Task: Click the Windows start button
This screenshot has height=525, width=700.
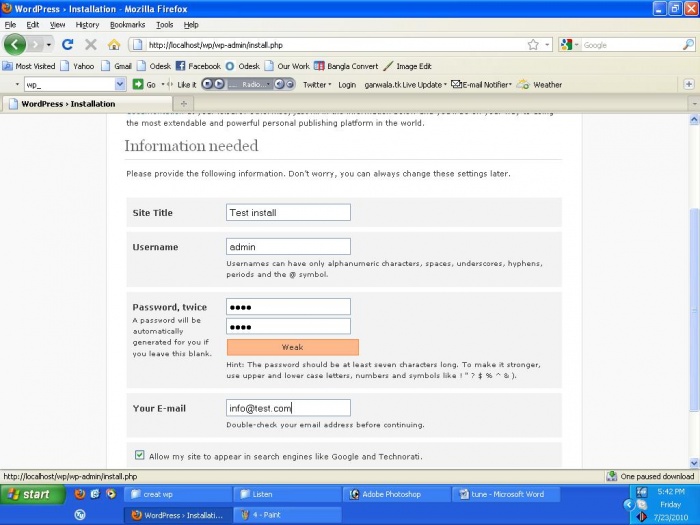Action: click(x=33, y=494)
